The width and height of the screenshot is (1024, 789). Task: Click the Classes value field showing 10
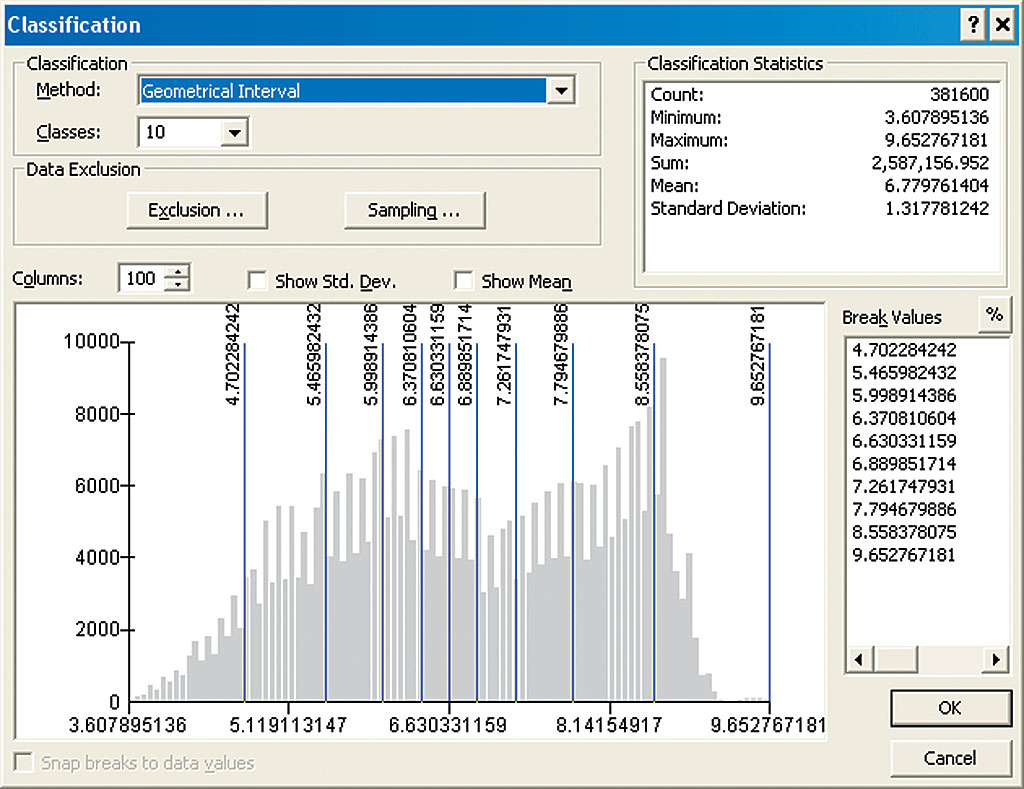point(180,133)
